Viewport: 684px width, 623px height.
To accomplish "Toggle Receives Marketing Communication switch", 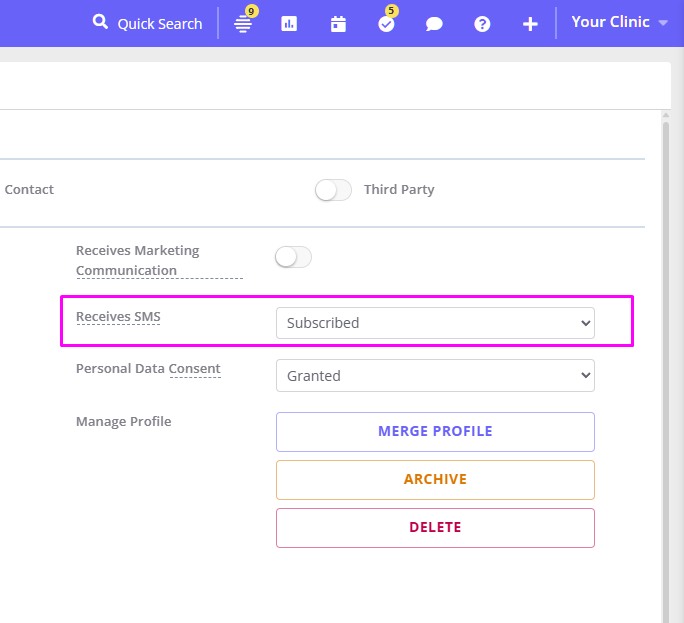I will [x=293, y=258].
